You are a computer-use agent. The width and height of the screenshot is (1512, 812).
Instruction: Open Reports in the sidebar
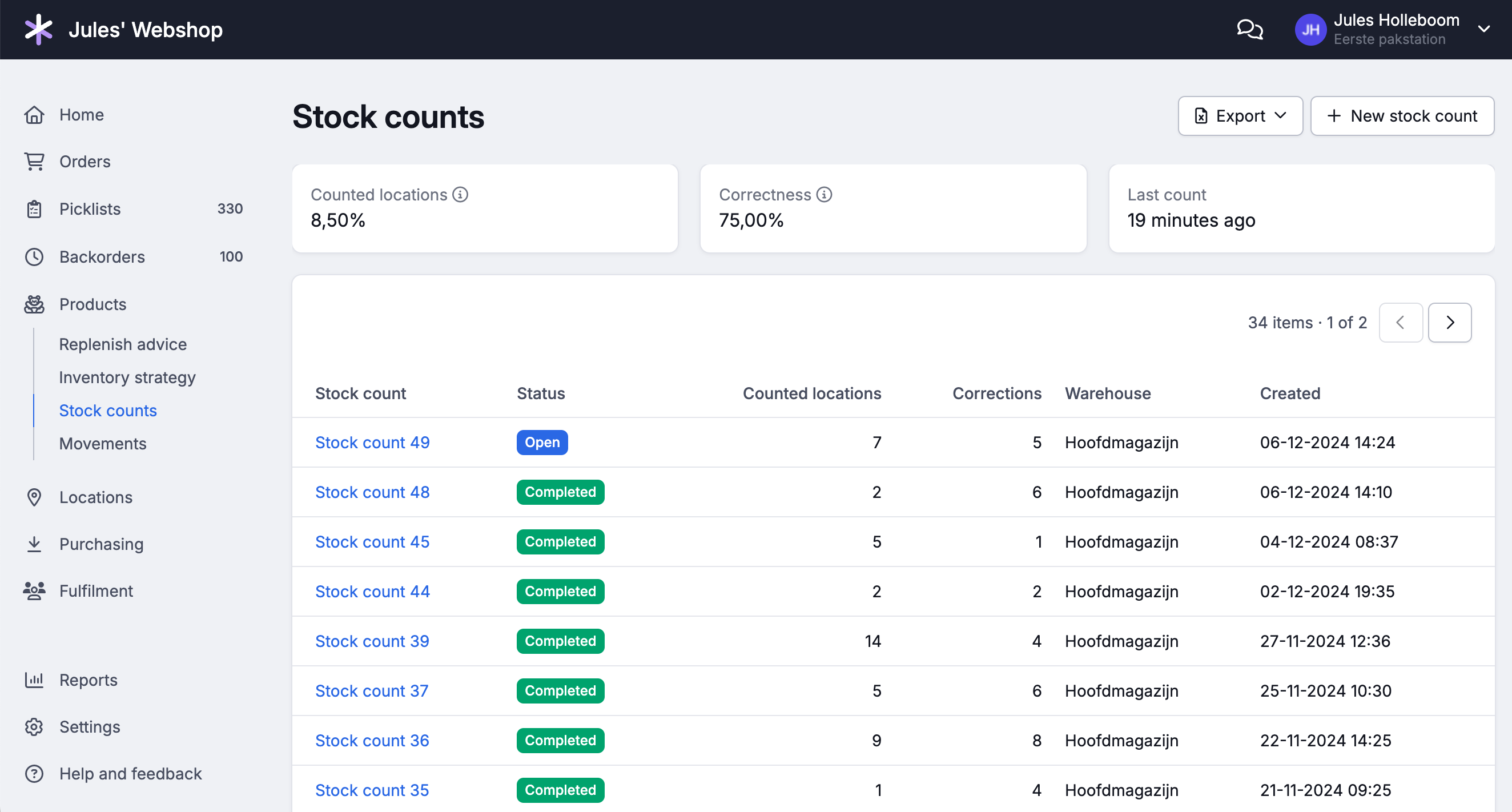[x=89, y=680]
